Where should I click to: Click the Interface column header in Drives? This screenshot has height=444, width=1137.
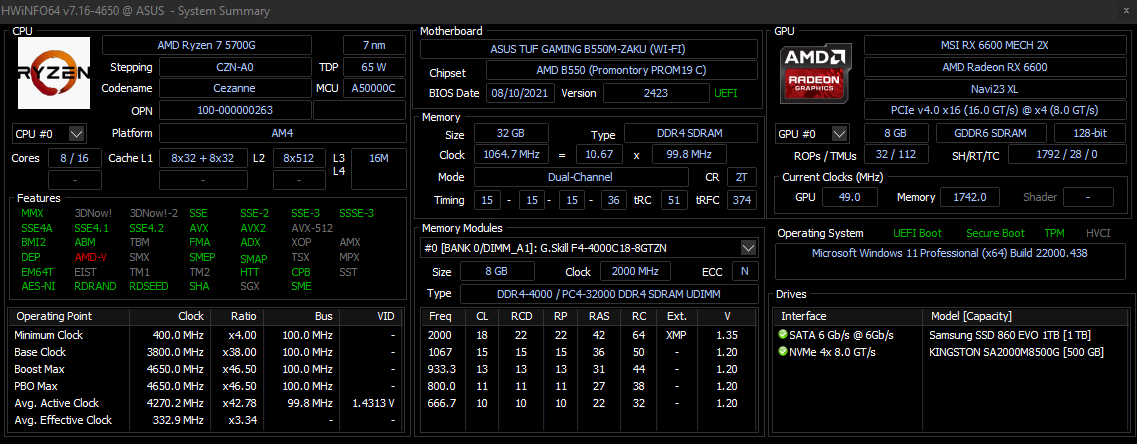click(x=848, y=316)
